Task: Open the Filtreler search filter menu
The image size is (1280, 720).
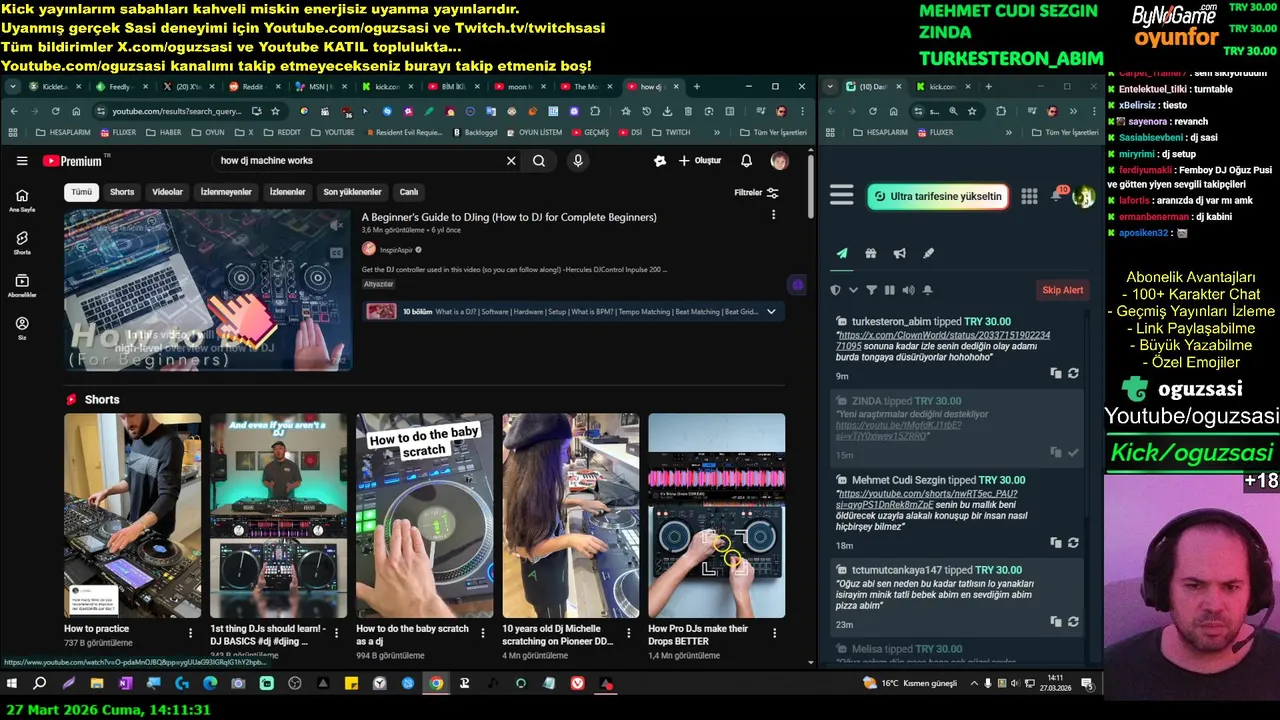Action: (756, 192)
